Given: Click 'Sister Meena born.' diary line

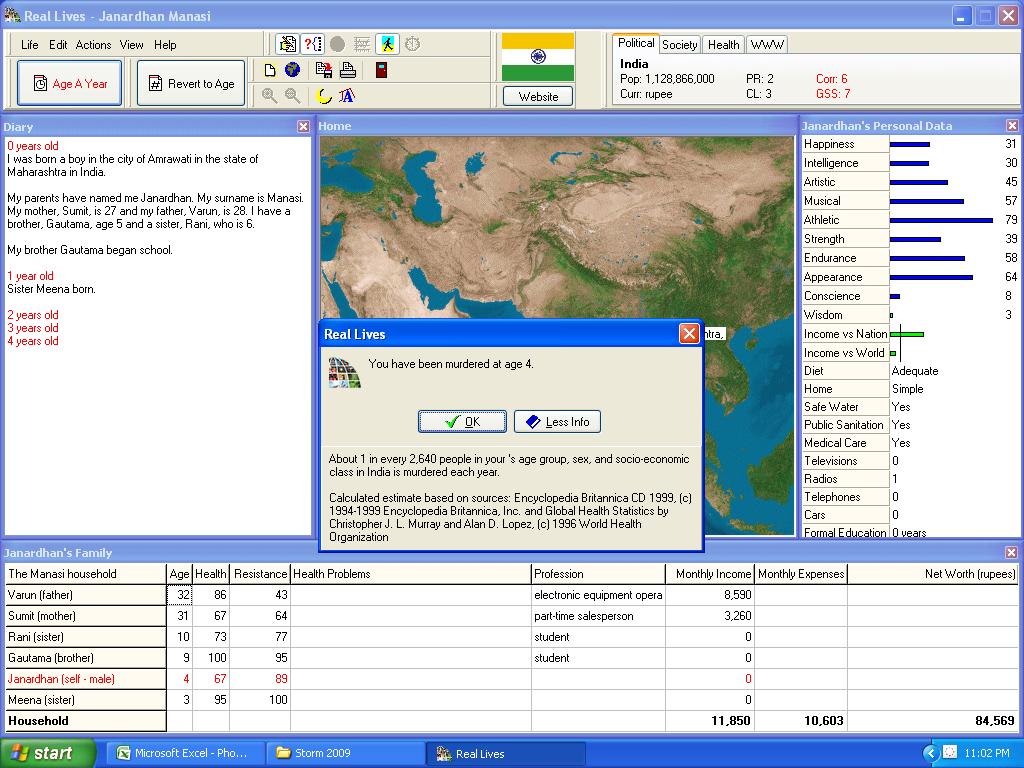Looking at the screenshot, I should 51,289.
